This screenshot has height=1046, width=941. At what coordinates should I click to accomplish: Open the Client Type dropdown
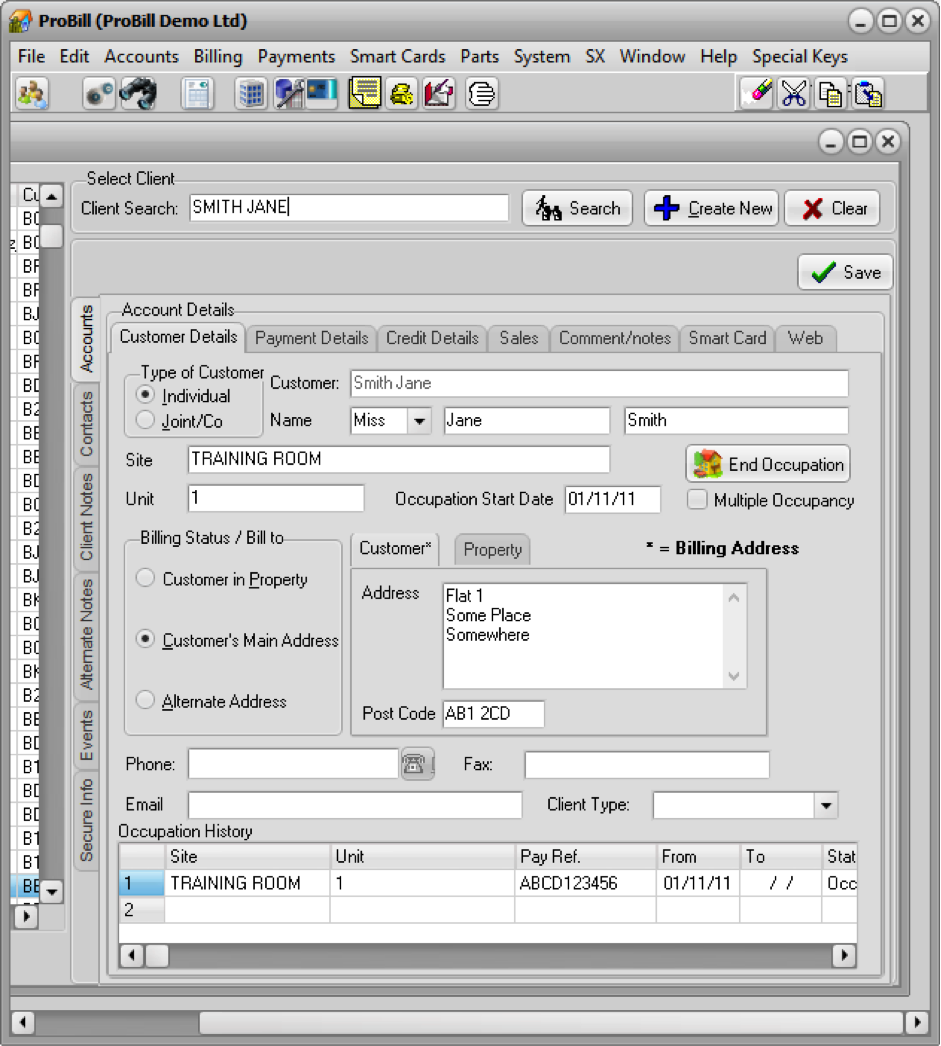point(826,805)
